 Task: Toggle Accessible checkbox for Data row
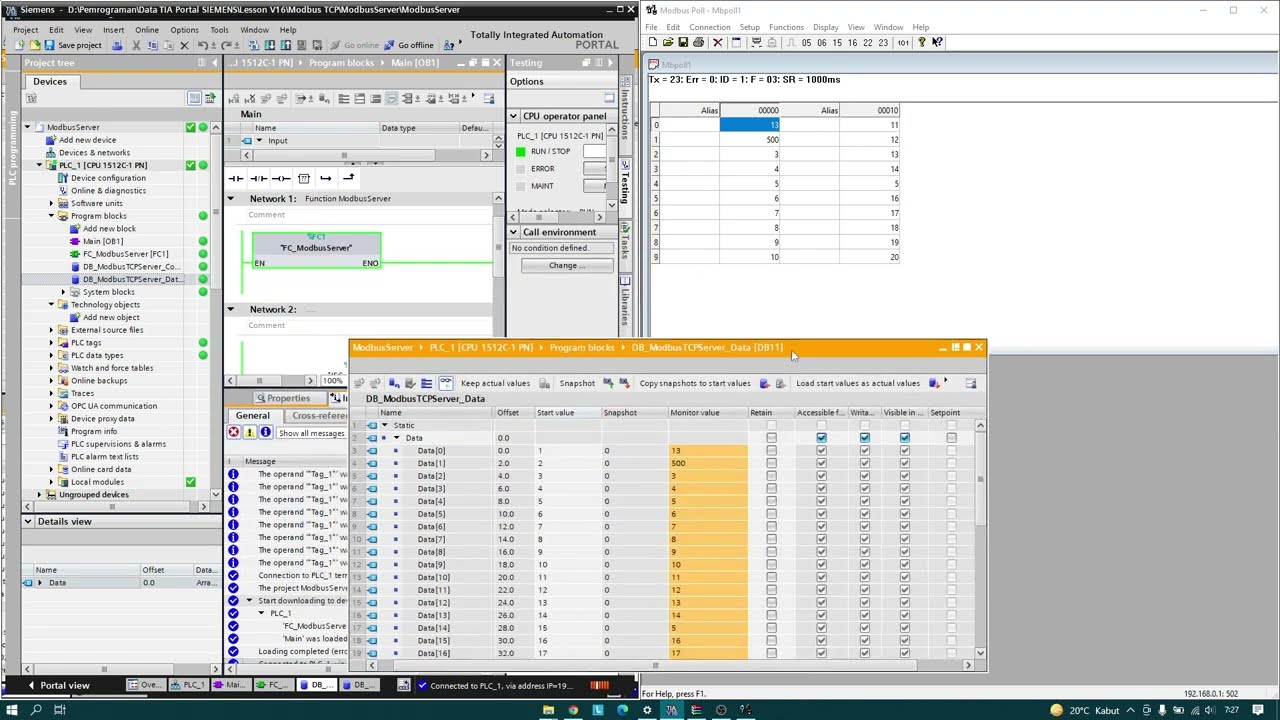click(x=821, y=438)
